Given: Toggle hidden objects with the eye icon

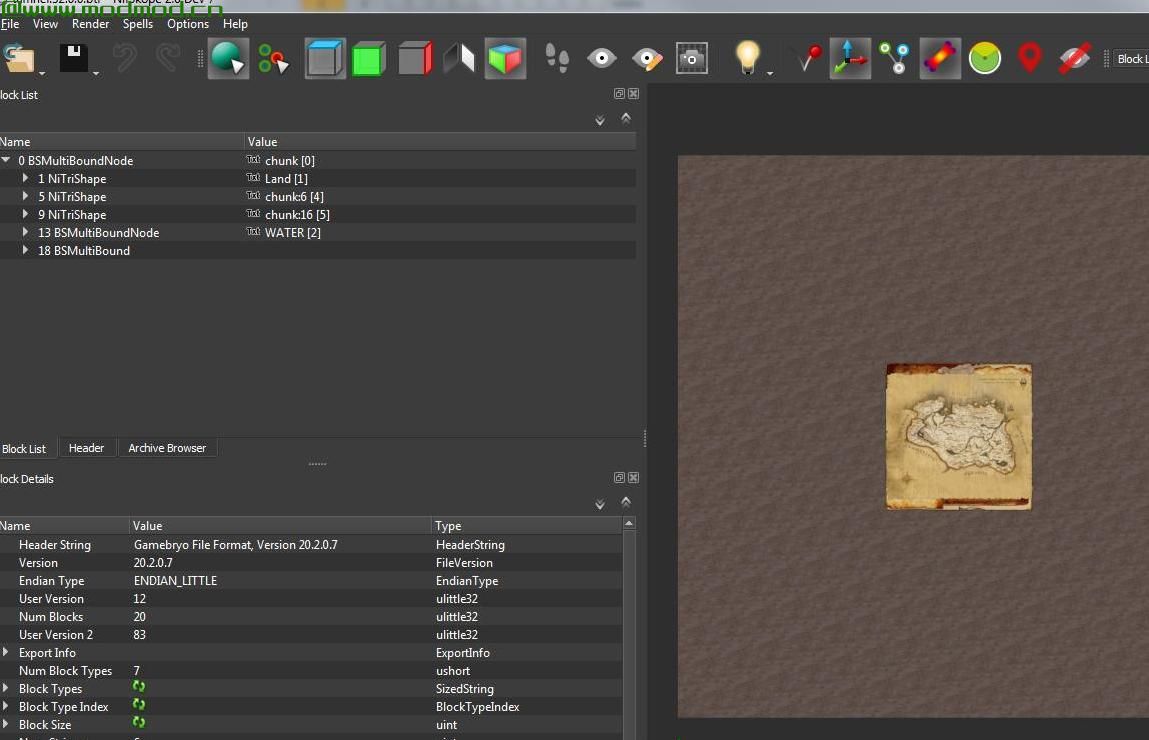Looking at the screenshot, I should (602, 59).
